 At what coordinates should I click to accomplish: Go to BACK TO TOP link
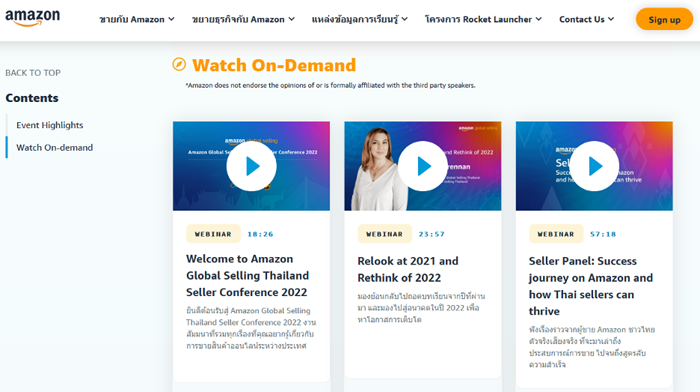click(x=33, y=73)
